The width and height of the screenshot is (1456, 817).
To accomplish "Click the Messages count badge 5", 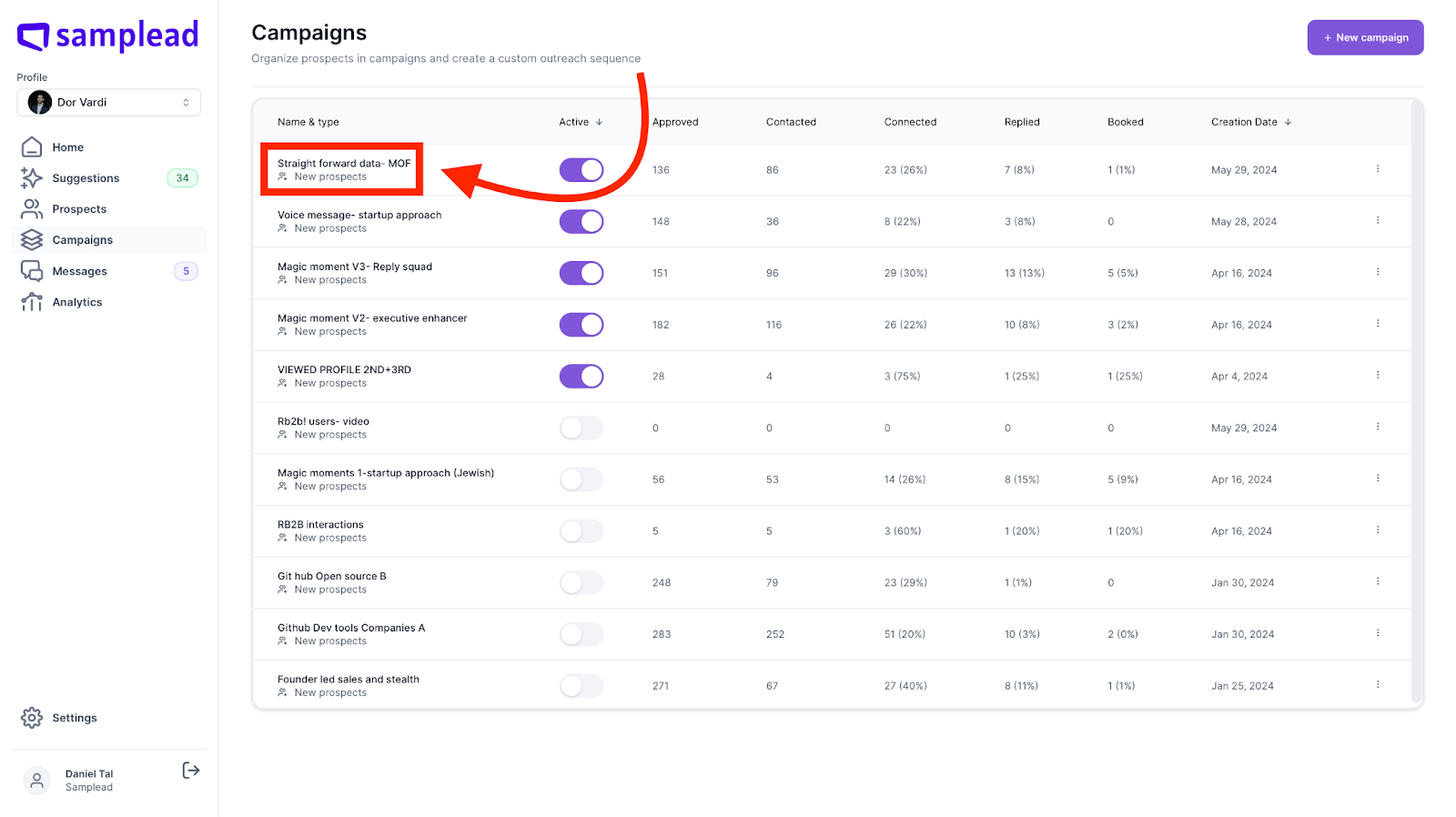I will point(186,271).
